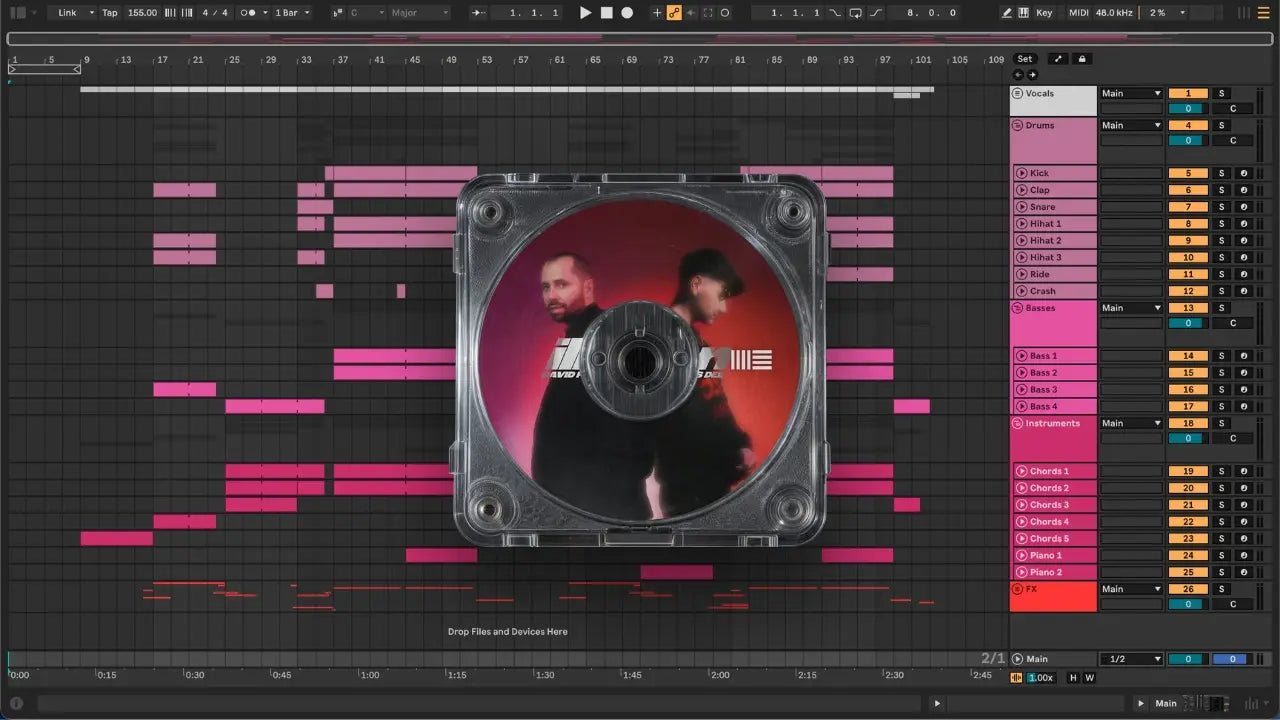Toggle the Computer MIDI Keyboard icon
The width and height of the screenshot is (1280, 720).
(x=1023, y=13)
